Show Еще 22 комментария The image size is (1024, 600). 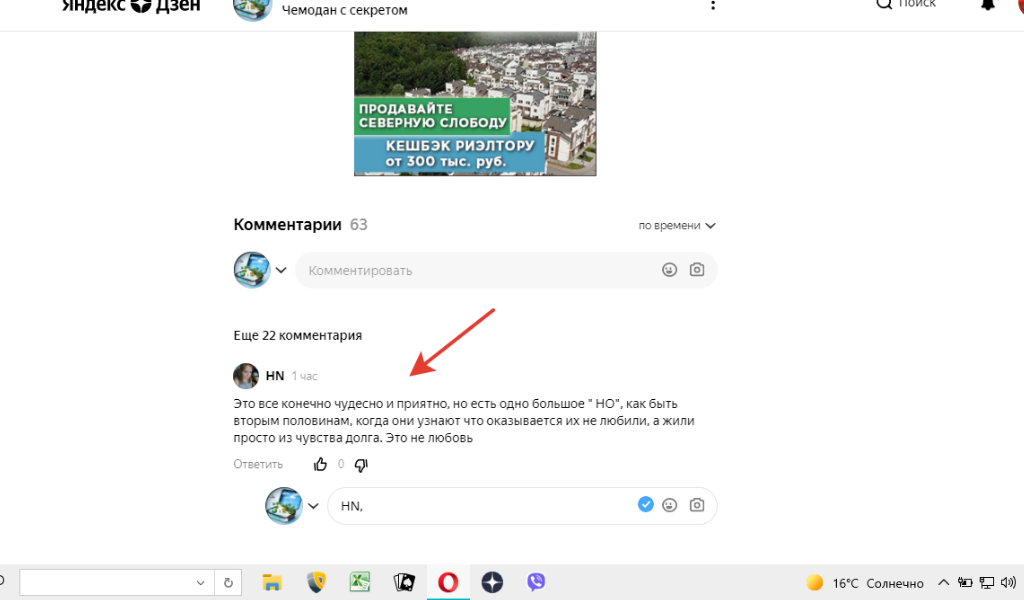click(298, 336)
